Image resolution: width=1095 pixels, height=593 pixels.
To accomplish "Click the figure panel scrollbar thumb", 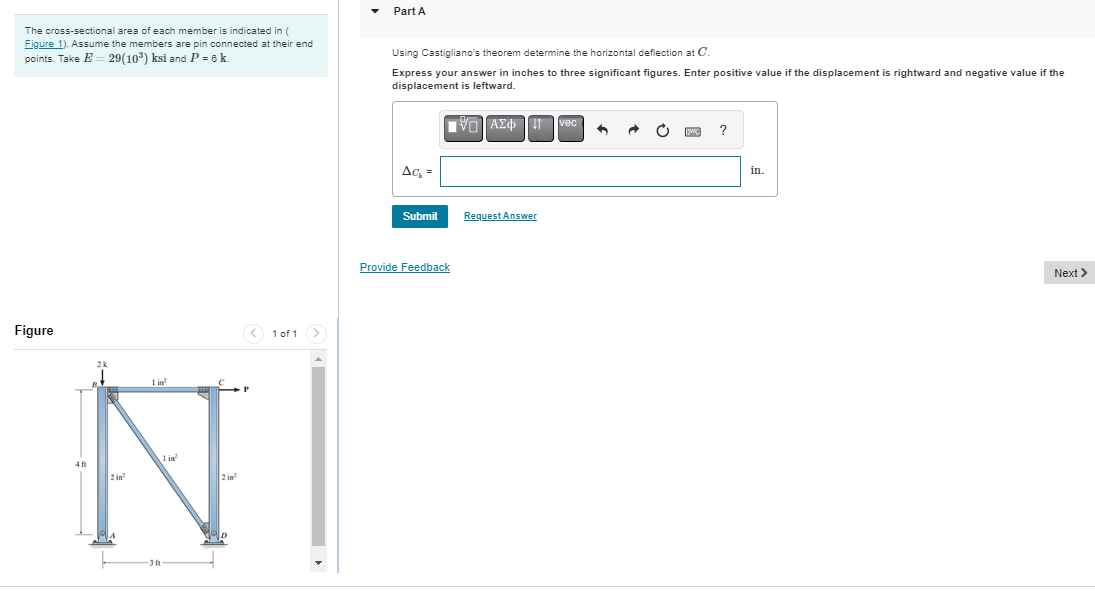I will 318,456.
